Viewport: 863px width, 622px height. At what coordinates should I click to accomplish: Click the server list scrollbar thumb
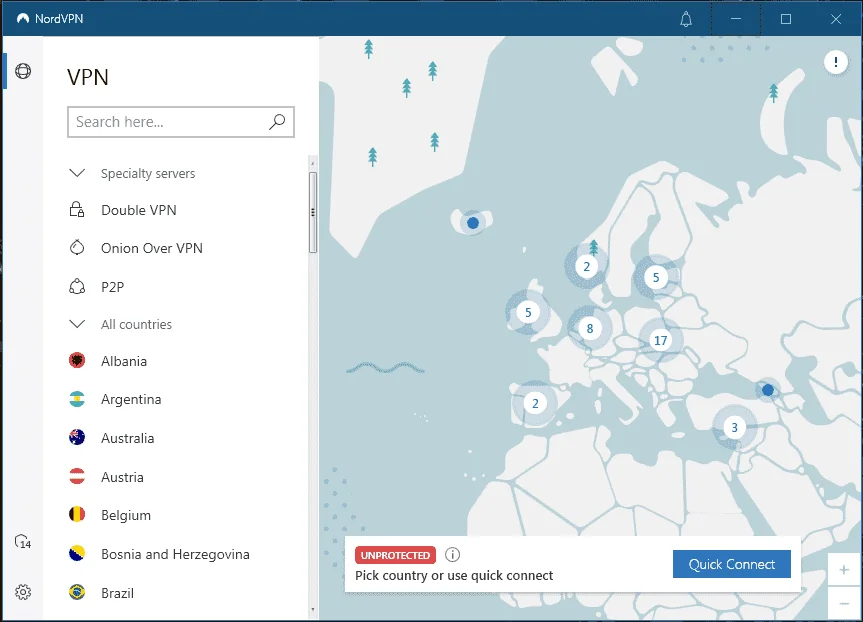(x=313, y=212)
